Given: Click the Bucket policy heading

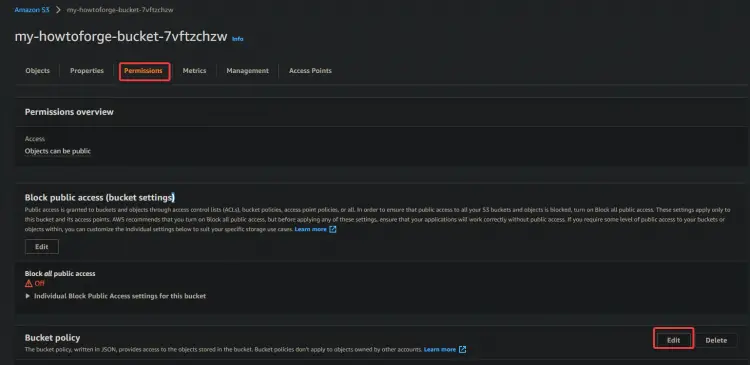Looking at the screenshot, I should click(53, 338).
